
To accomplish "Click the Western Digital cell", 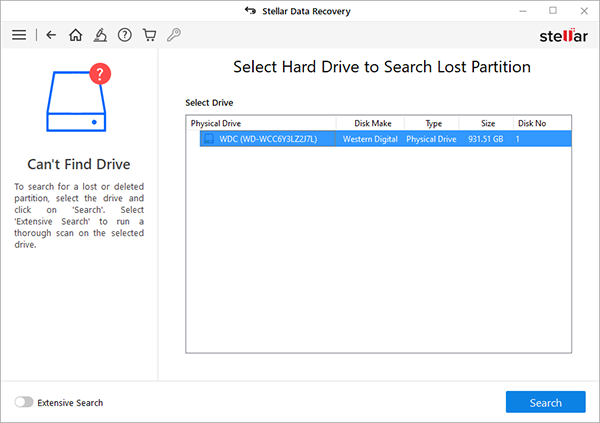I will click(x=370, y=139).
